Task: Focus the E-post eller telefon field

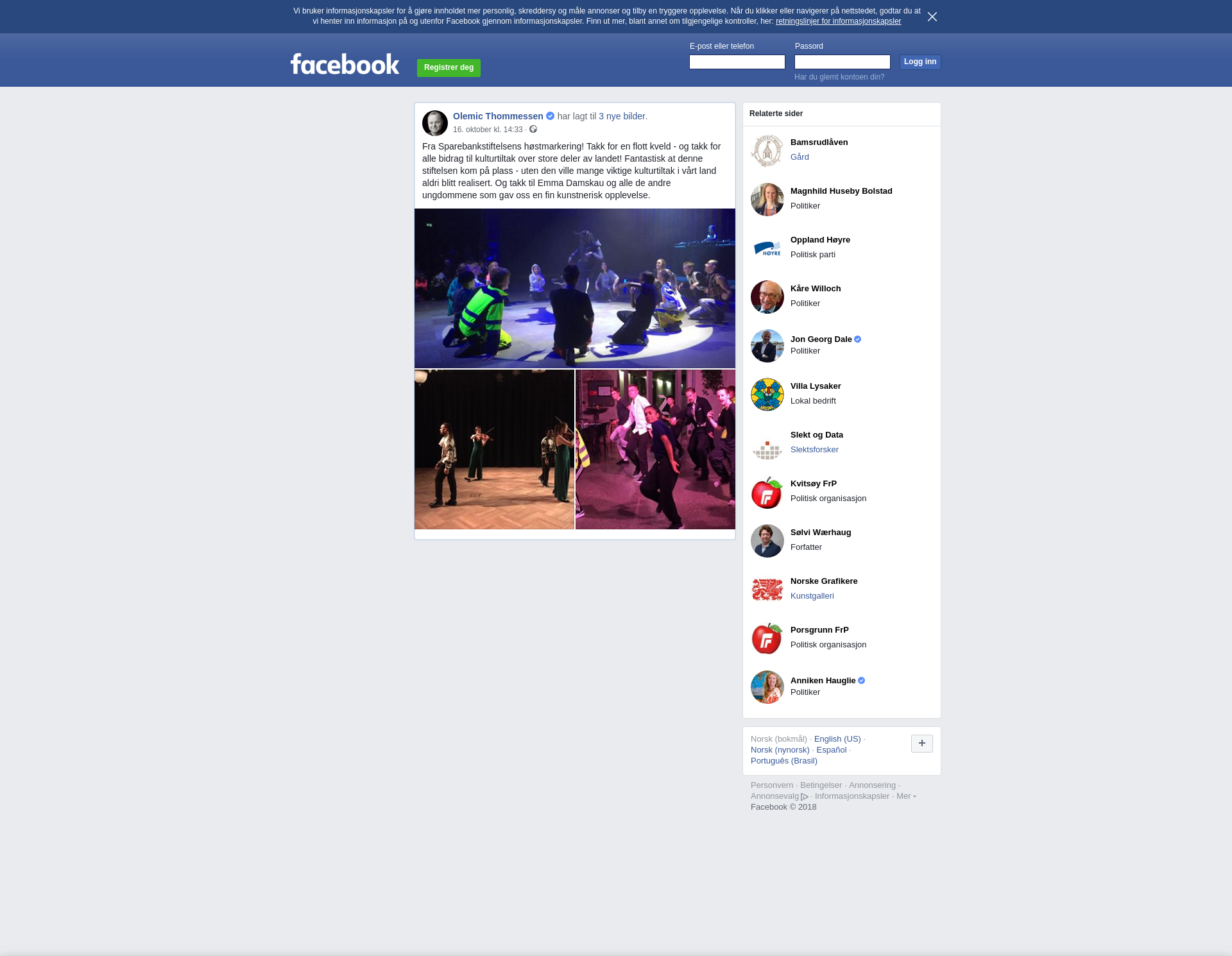Action: tap(737, 62)
